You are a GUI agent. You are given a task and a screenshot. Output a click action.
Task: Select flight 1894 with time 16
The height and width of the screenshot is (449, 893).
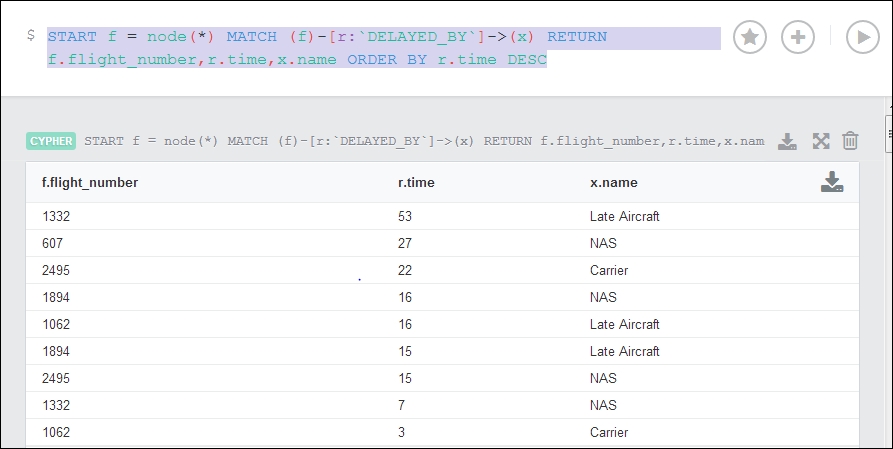click(x=56, y=297)
